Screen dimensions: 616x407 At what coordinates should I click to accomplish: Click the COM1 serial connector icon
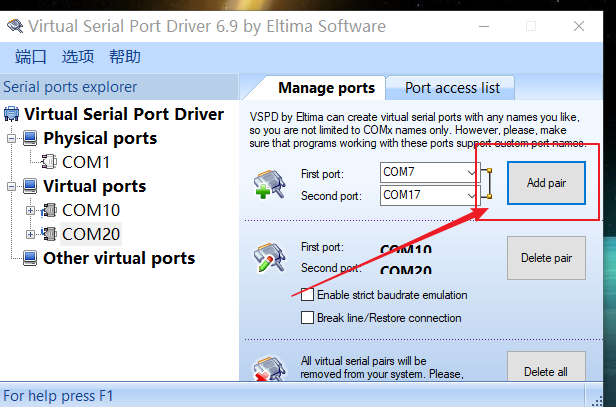pos(49,162)
